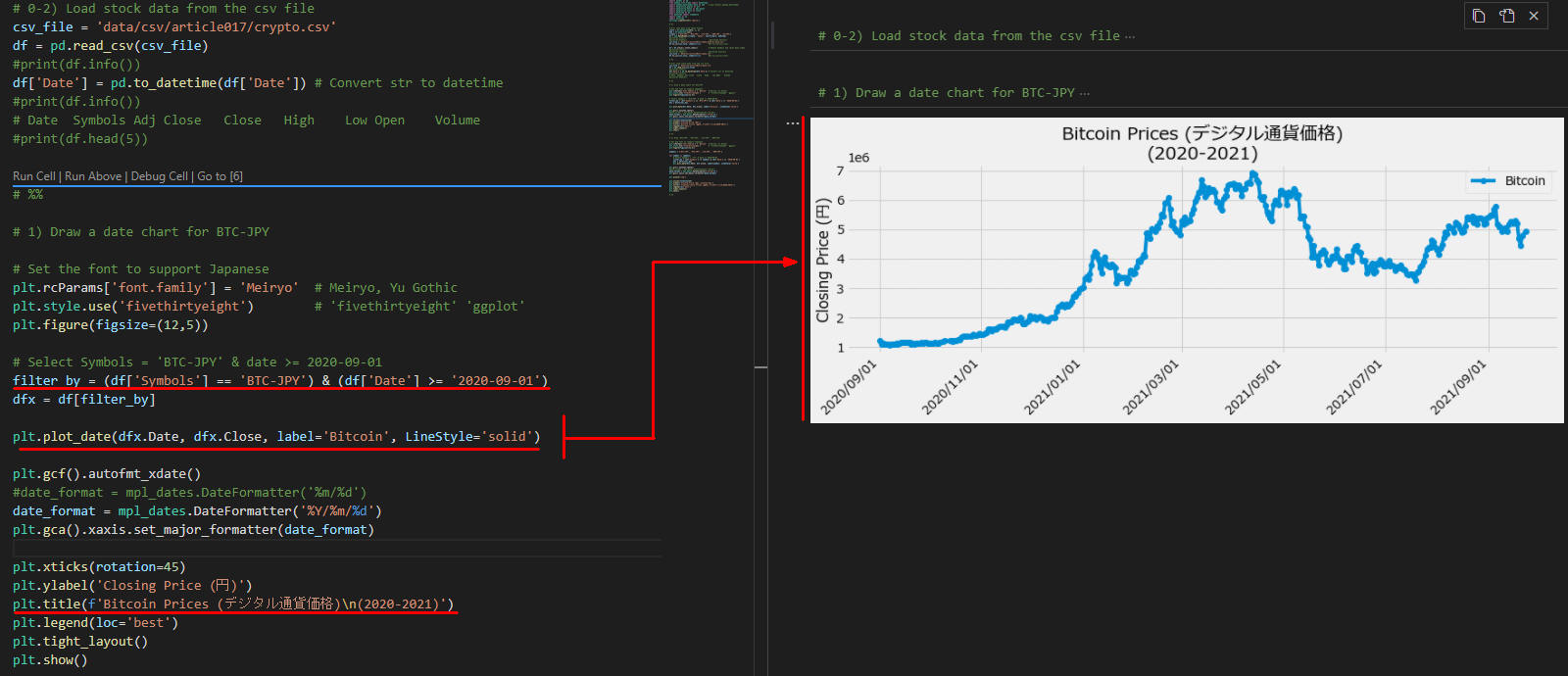Click the Bitcoin legend entry in the chart
Screen dimensions: 1568x676
click(1509, 181)
